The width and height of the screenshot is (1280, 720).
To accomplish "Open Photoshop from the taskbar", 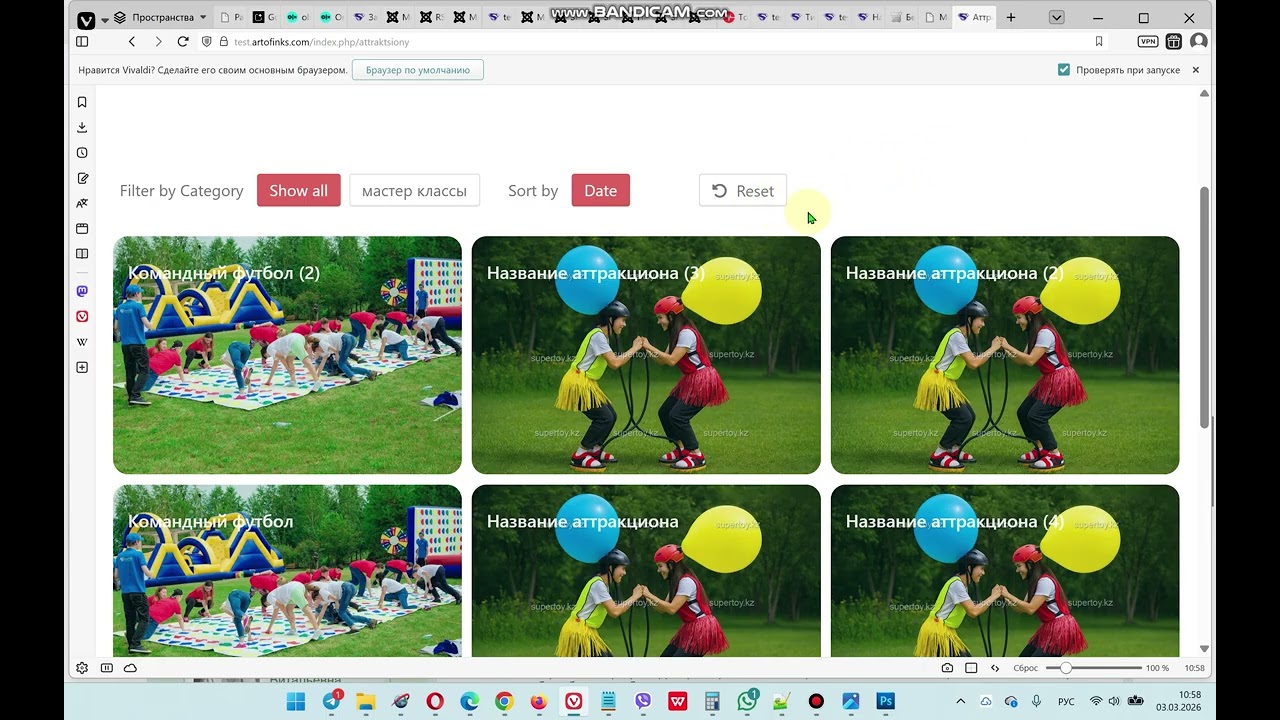I will 885,701.
